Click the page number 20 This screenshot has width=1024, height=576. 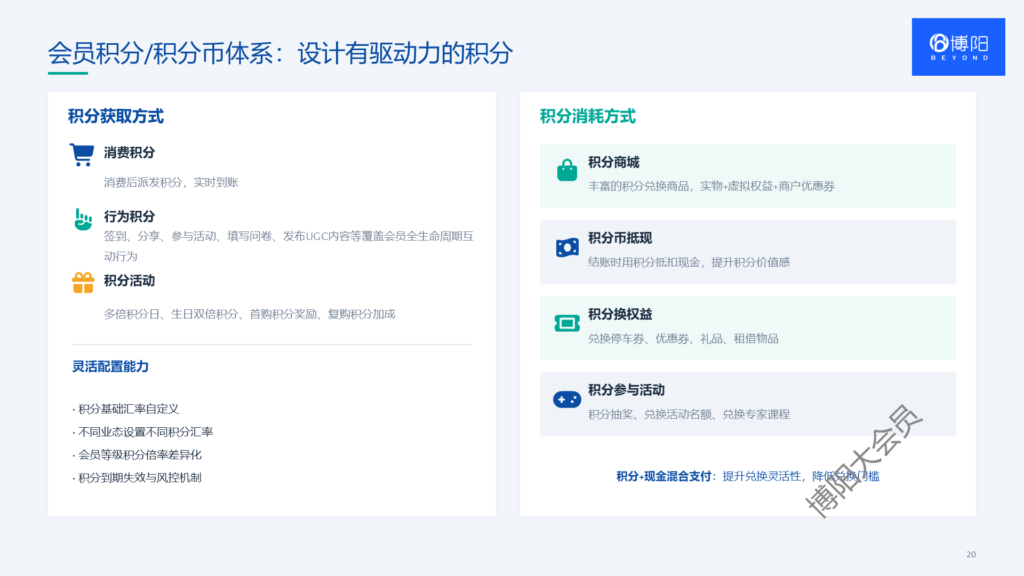pos(971,554)
